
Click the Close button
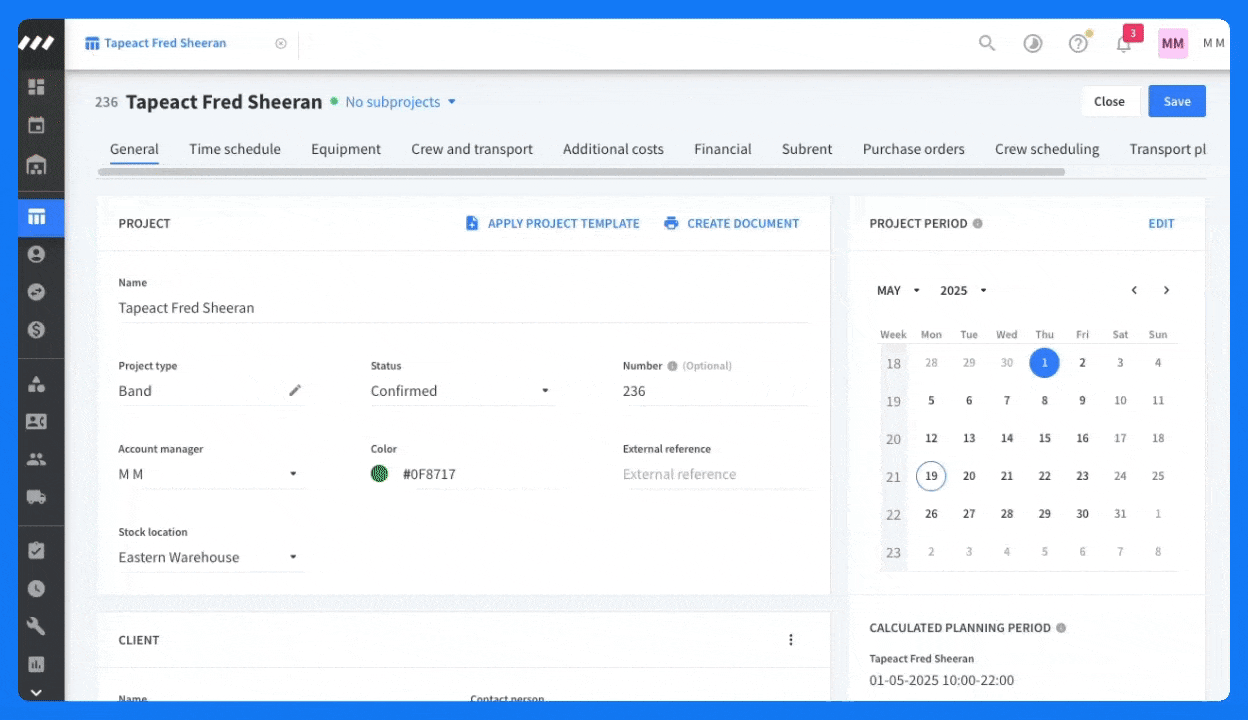[x=1109, y=101]
